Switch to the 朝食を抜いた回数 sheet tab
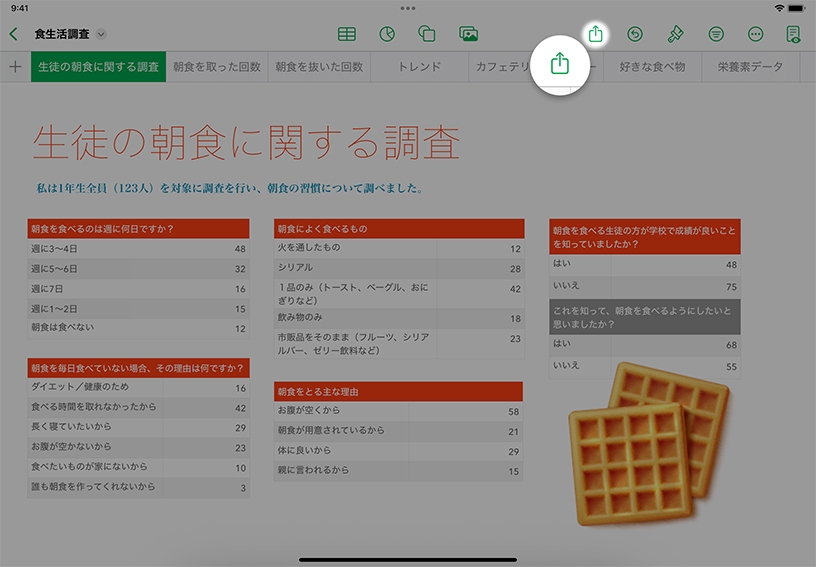The height and width of the screenshot is (567, 816). (318, 67)
